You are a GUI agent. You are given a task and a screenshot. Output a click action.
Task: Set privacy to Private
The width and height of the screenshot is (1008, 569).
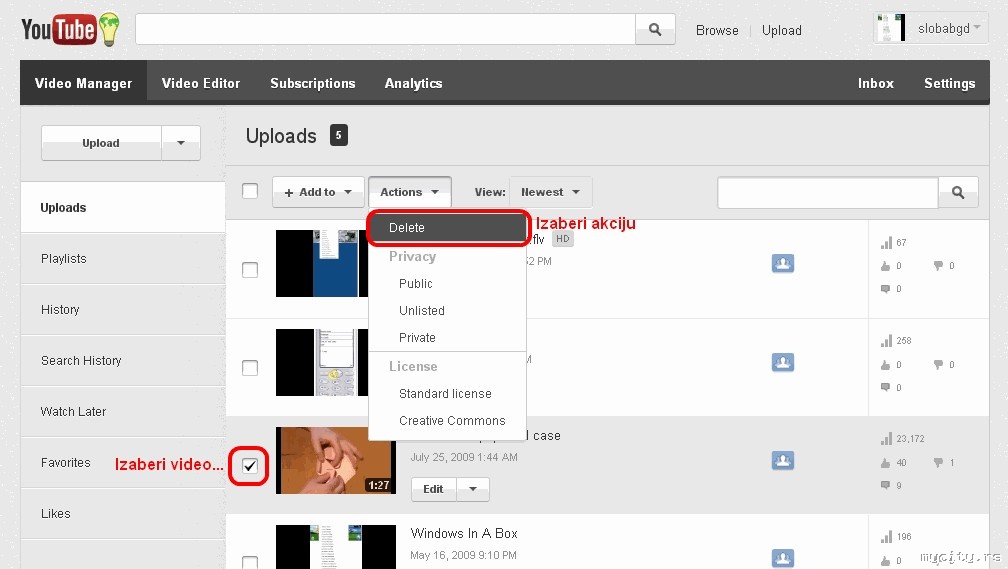(417, 338)
